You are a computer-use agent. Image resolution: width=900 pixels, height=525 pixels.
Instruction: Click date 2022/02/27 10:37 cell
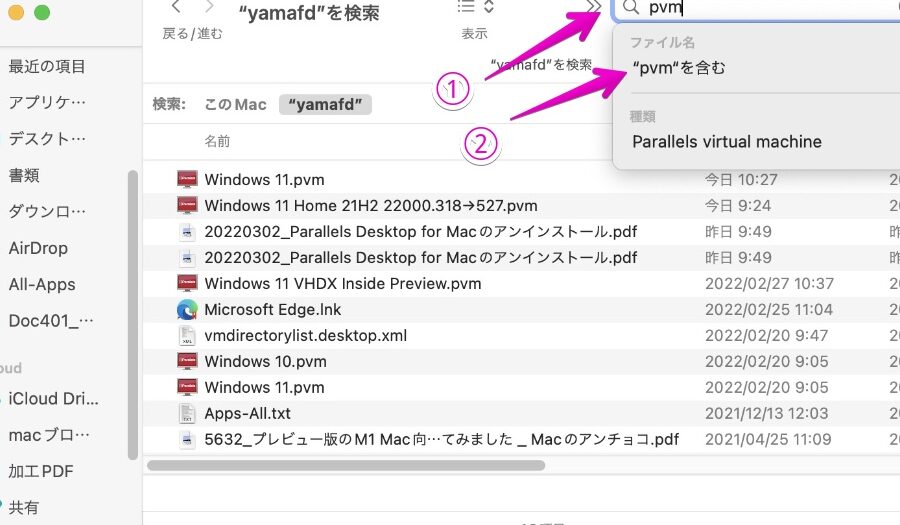click(769, 283)
